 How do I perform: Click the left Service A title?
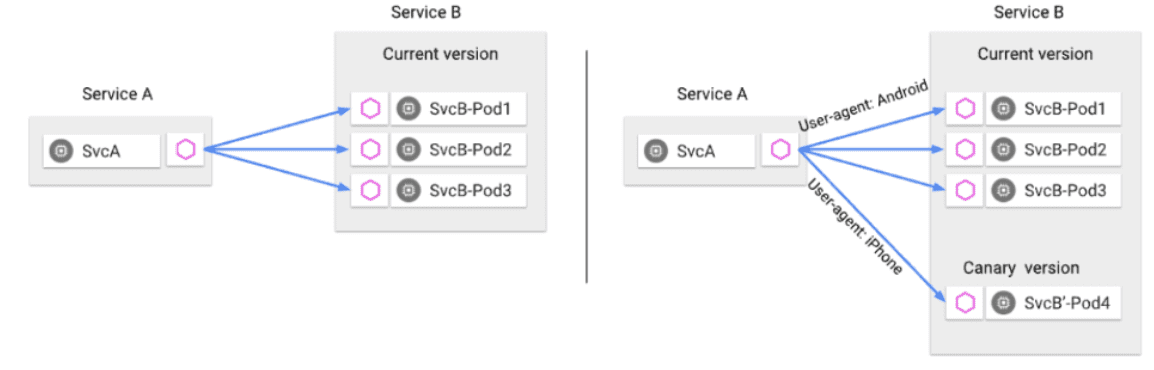tap(118, 93)
